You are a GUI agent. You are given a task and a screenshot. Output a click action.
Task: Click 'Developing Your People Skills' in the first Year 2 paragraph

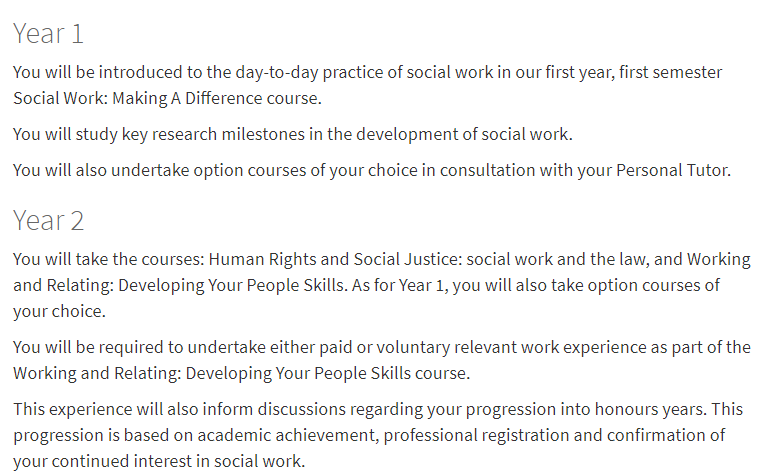tap(231, 285)
